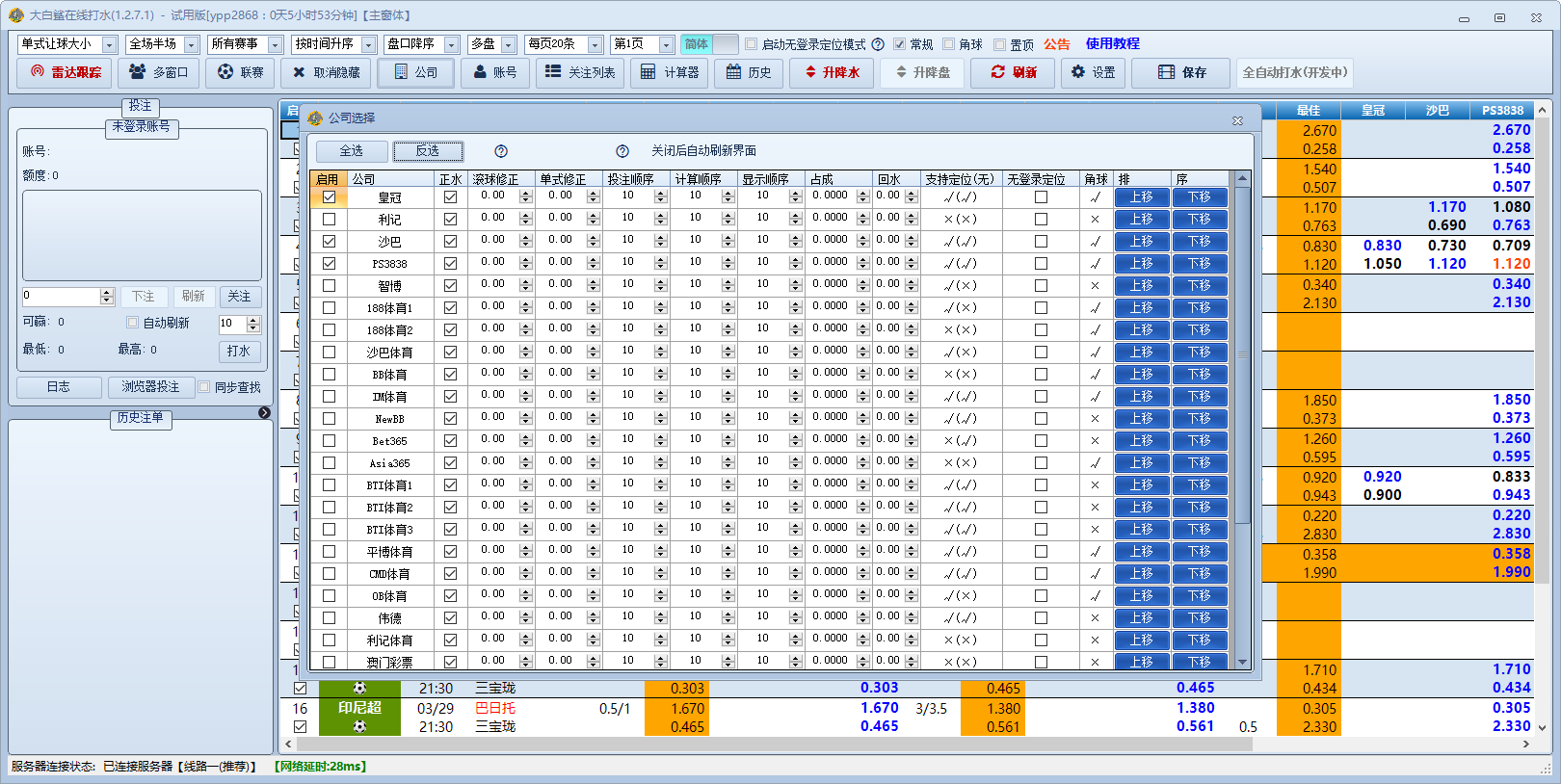The width and height of the screenshot is (1561, 784).
Task: Click the 联赛 league soccer ball icon
Action: 225,72
